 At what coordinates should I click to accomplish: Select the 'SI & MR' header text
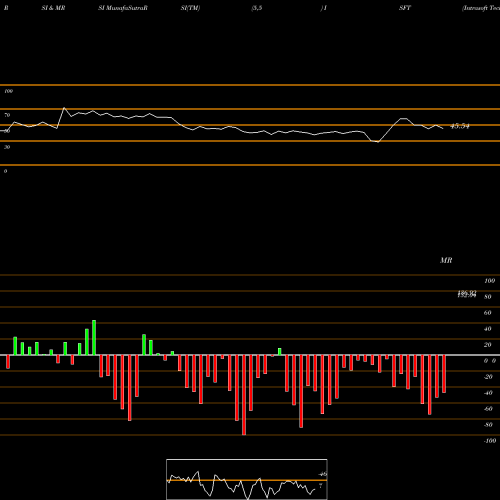pos(53,8)
